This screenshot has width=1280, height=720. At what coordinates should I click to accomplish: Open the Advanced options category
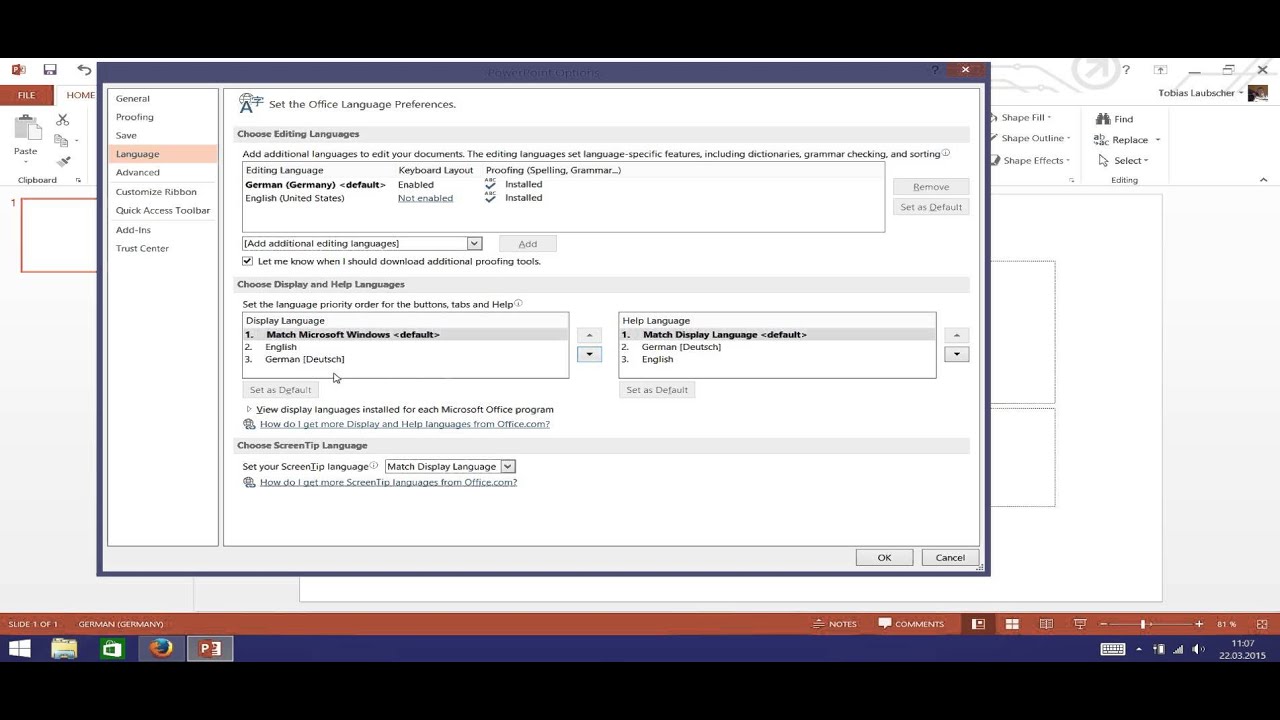pyautogui.click(x=162, y=172)
